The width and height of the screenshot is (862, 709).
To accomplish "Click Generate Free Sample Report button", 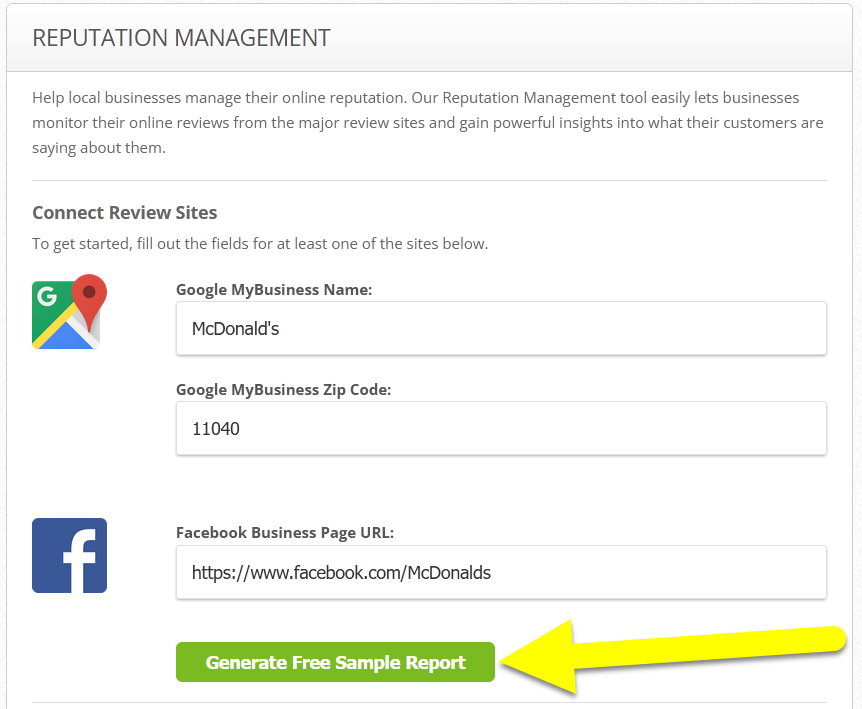I will 335,662.
